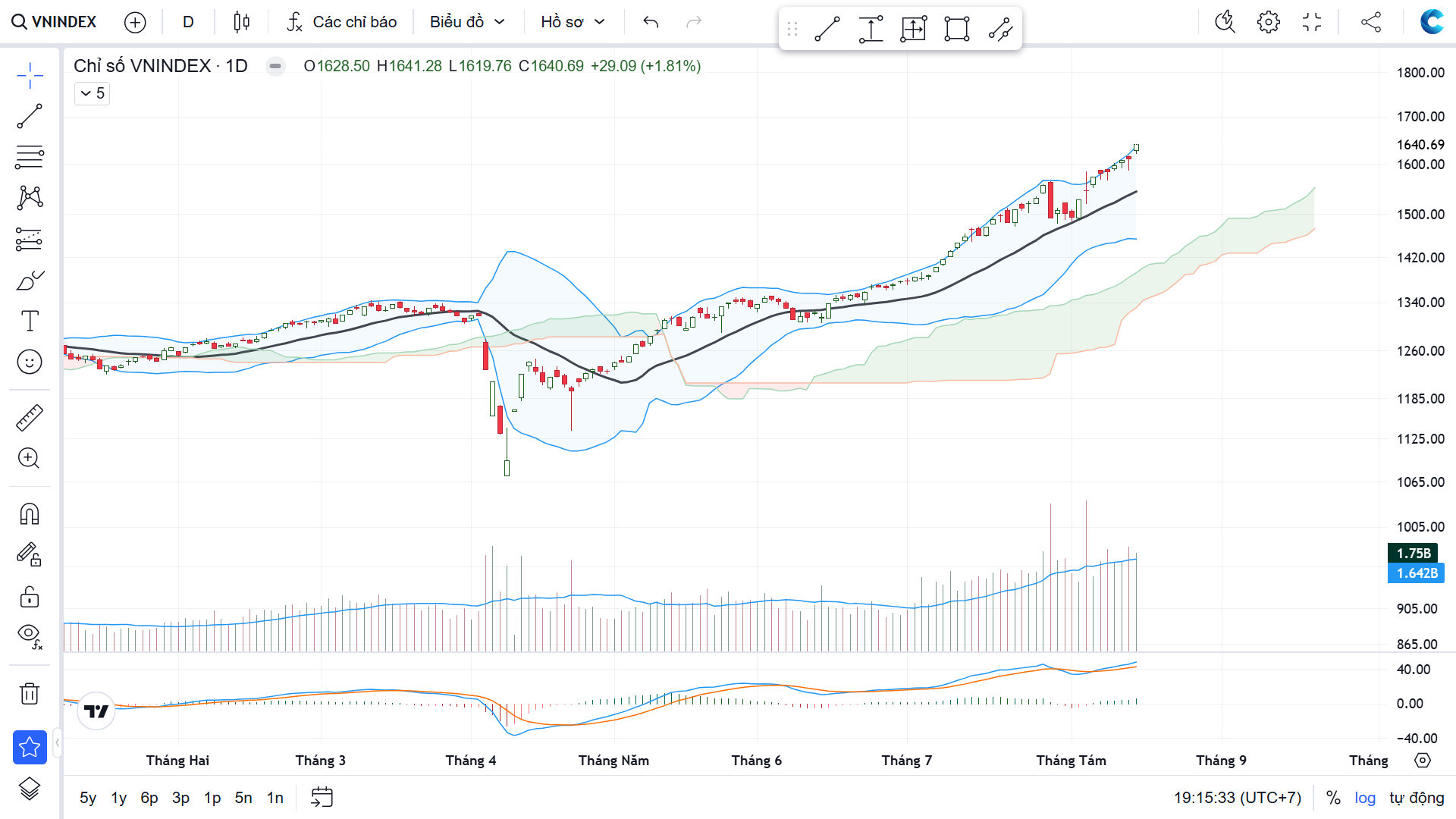Click the zoom in magnifier tool
Image resolution: width=1456 pixels, height=819 pixels.
pos(30,458)
